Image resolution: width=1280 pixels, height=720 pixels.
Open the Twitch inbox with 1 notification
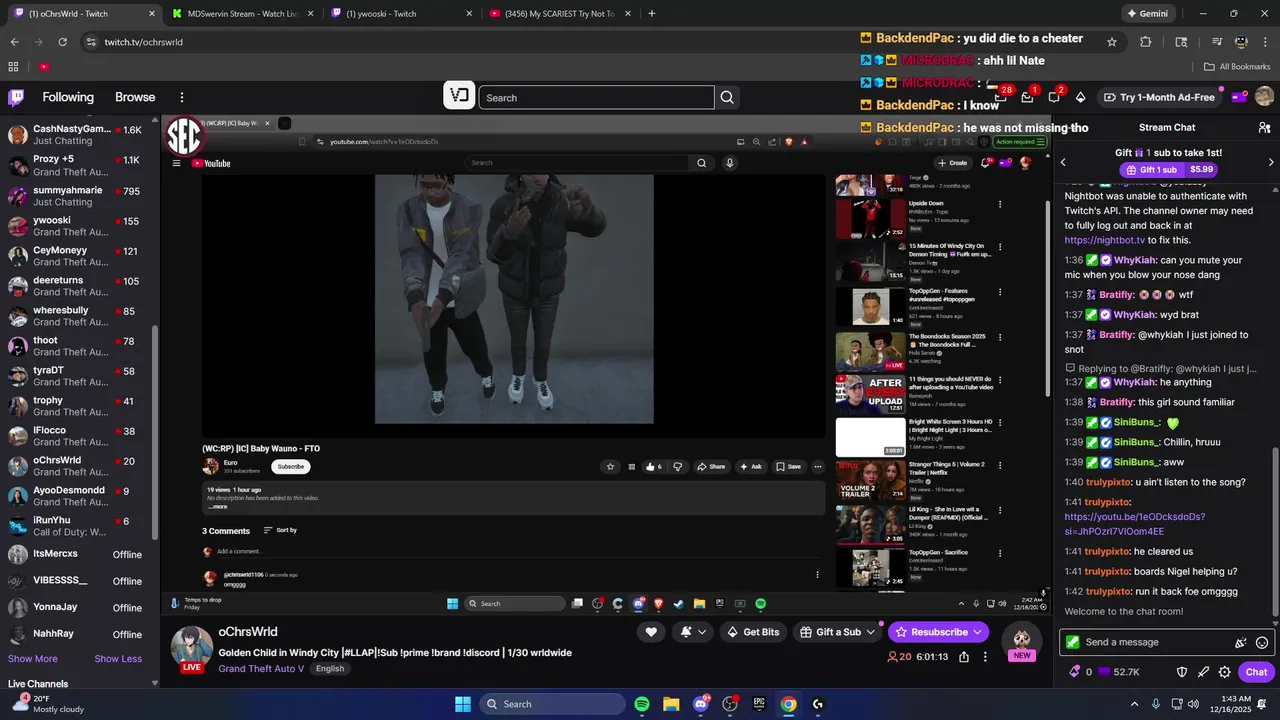point(1027,97)
